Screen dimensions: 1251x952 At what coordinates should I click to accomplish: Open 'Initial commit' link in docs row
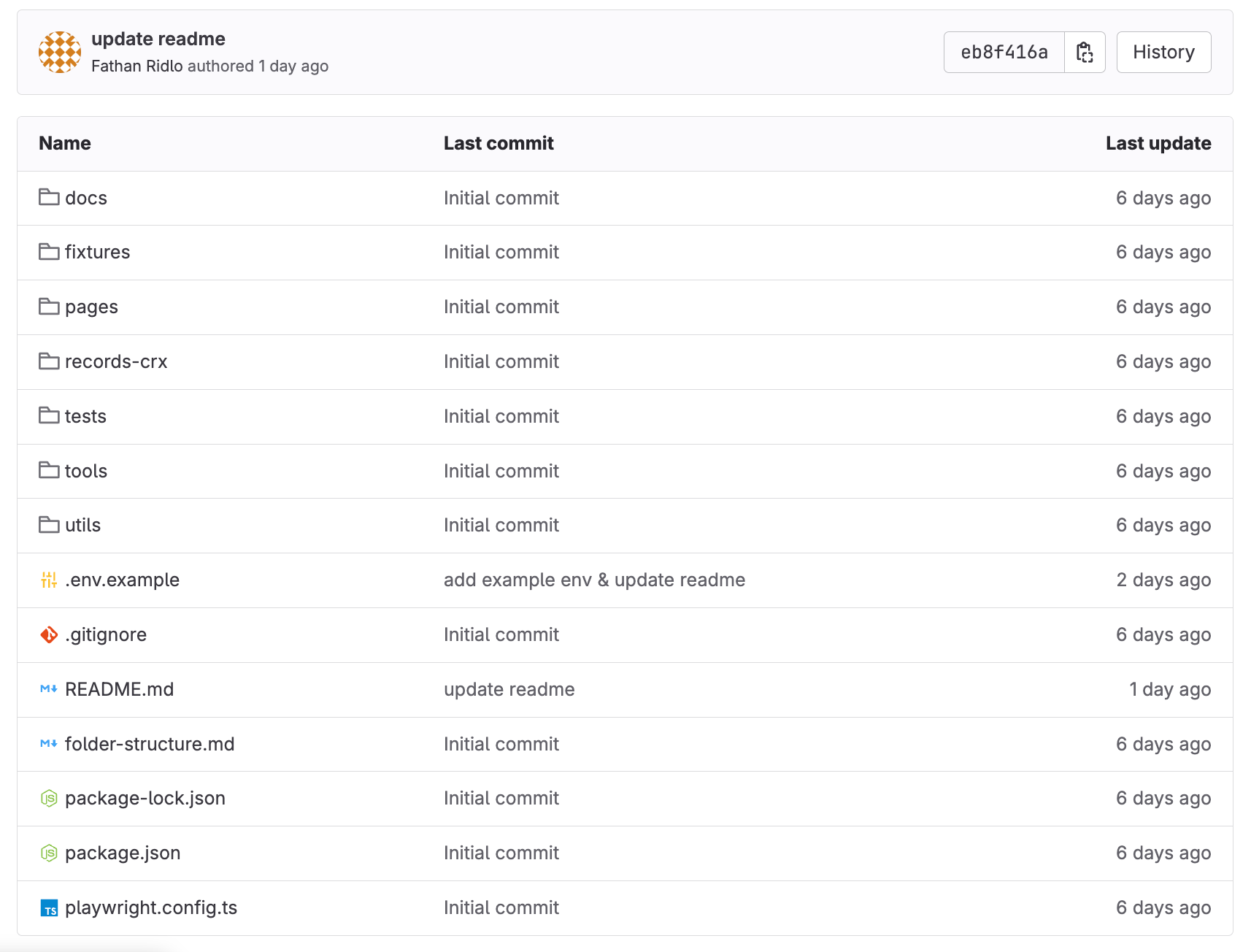501,198
